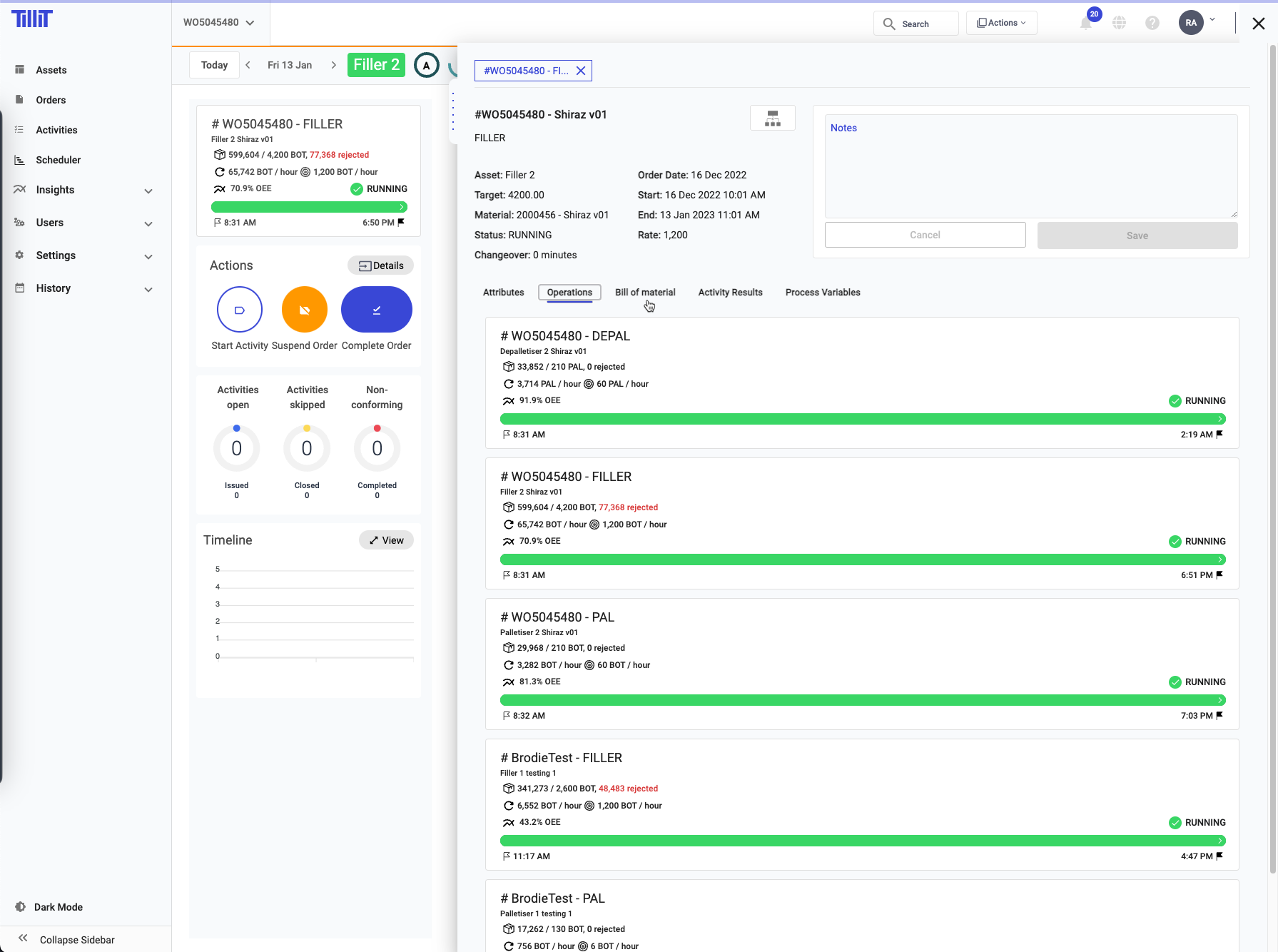The height and width of the screenshot is (952, 1278).
Task: Open the WO5045480 order dropdown
Action: coord(218,23)
